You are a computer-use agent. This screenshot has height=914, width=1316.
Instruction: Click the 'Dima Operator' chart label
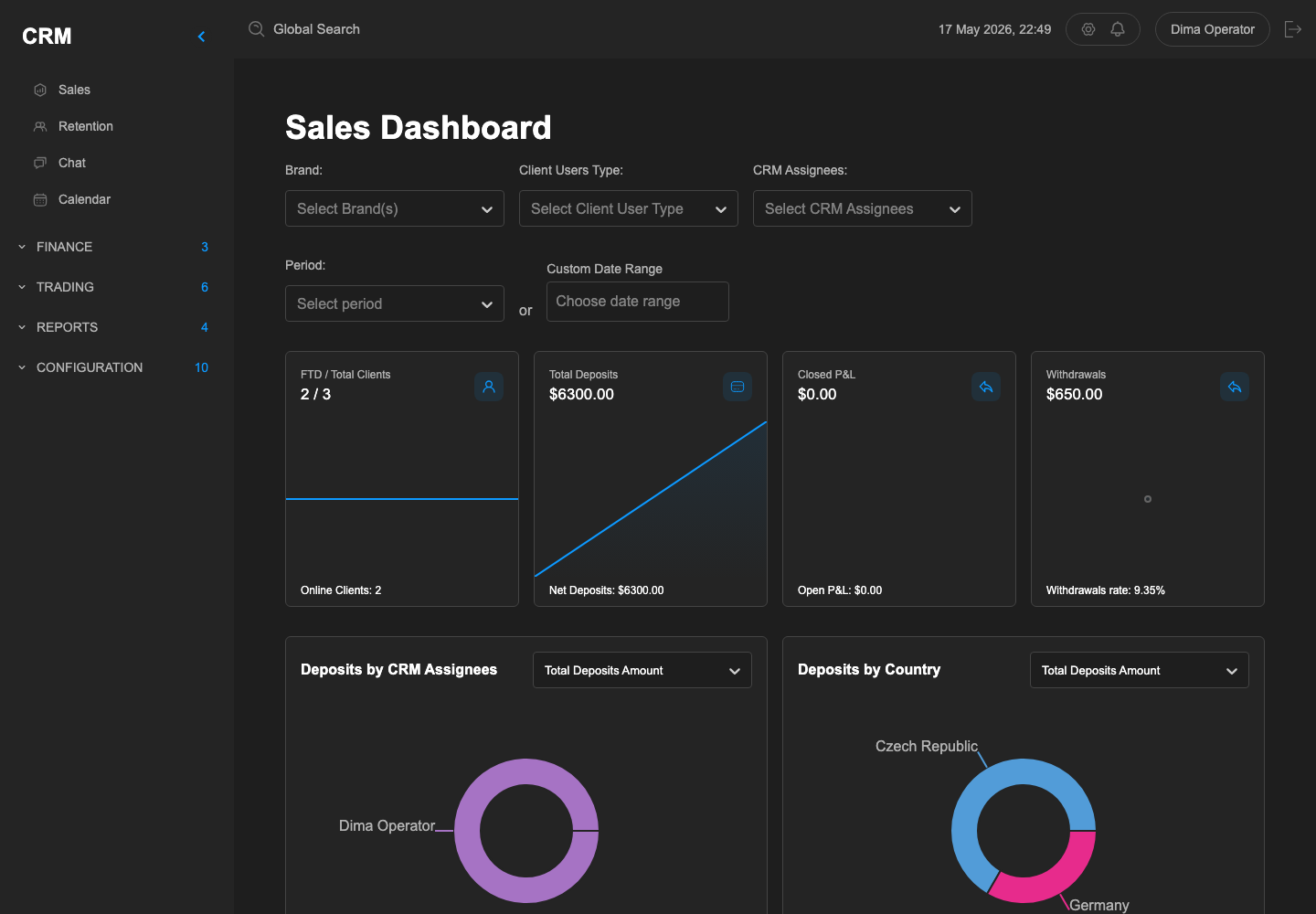[x=387, y=825]
